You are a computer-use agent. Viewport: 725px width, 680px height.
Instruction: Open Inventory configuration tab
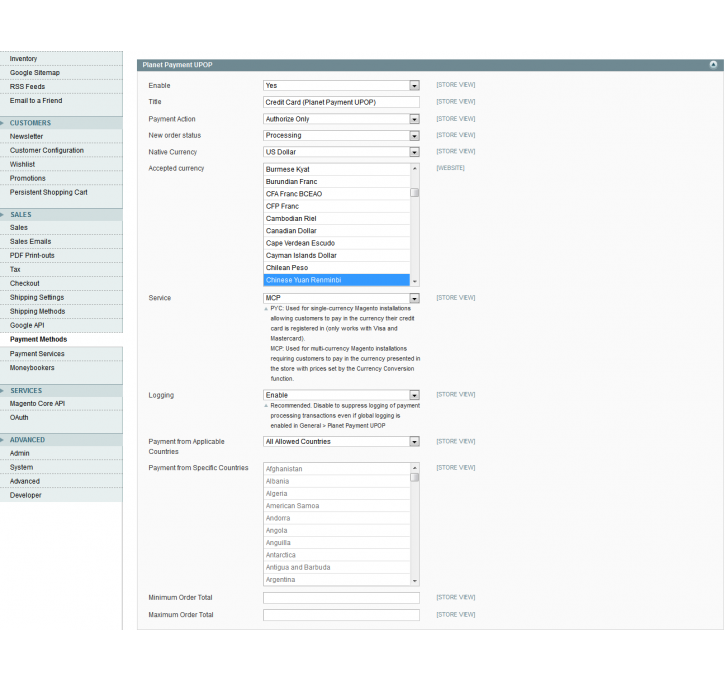tap(61, 59)
